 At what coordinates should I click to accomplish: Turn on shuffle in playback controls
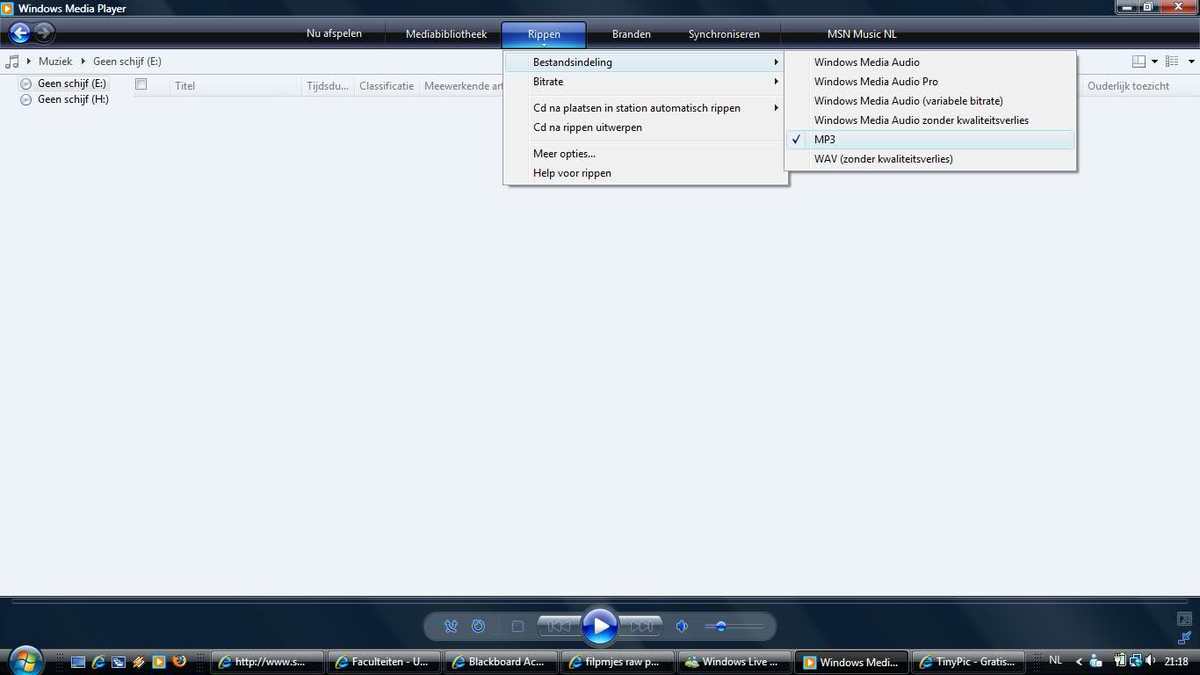click(450, 626)
